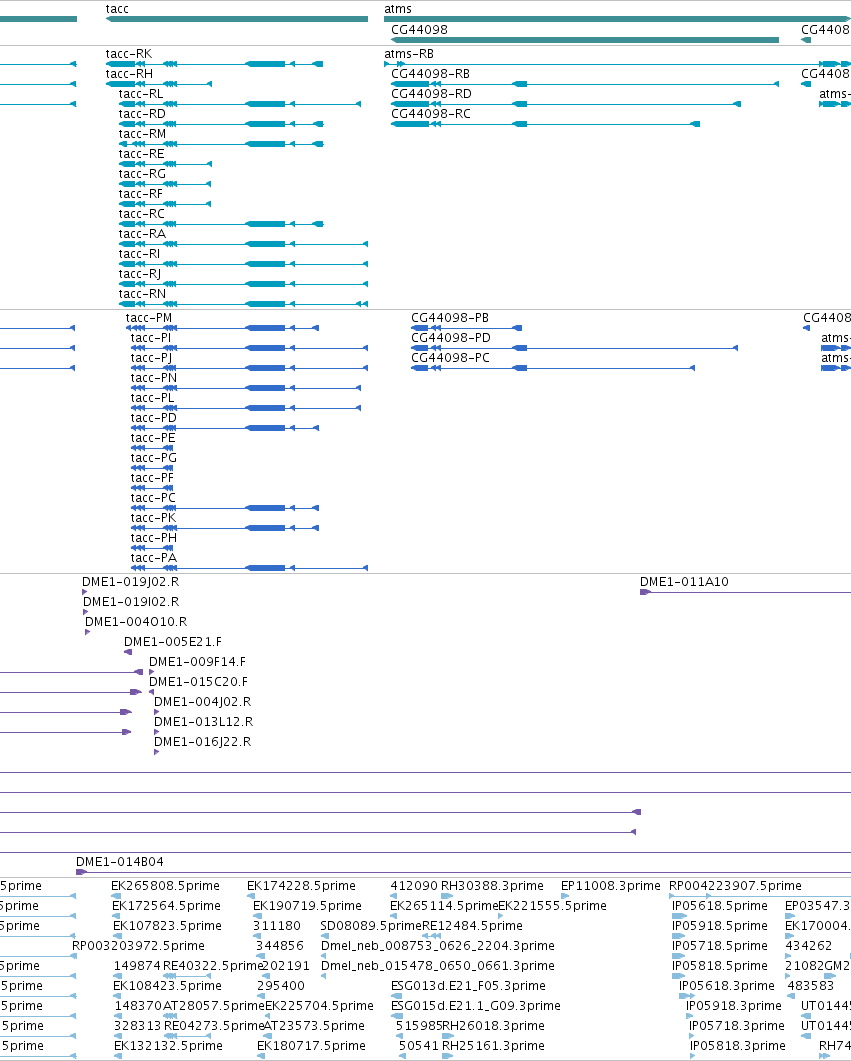This screenshot has height=1061, width=851.
Task: Select transcript tacc-RE
Action: pos(141,154)
